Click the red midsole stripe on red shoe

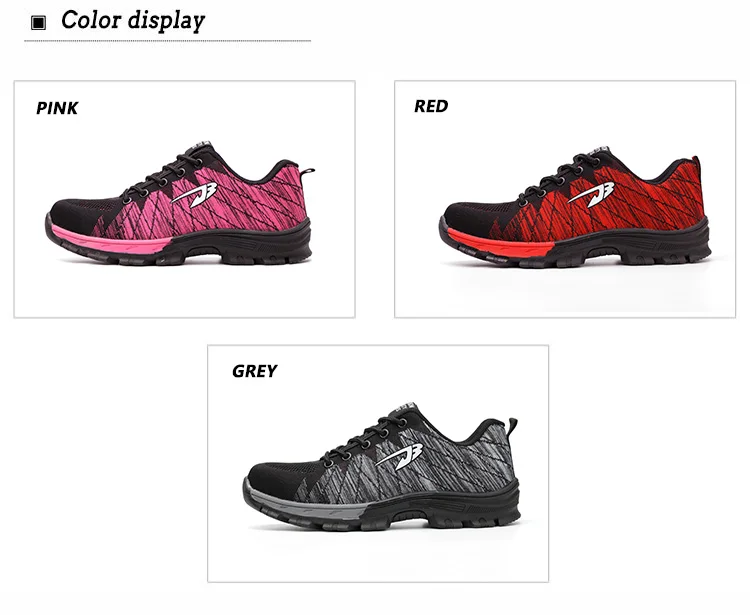502,243
